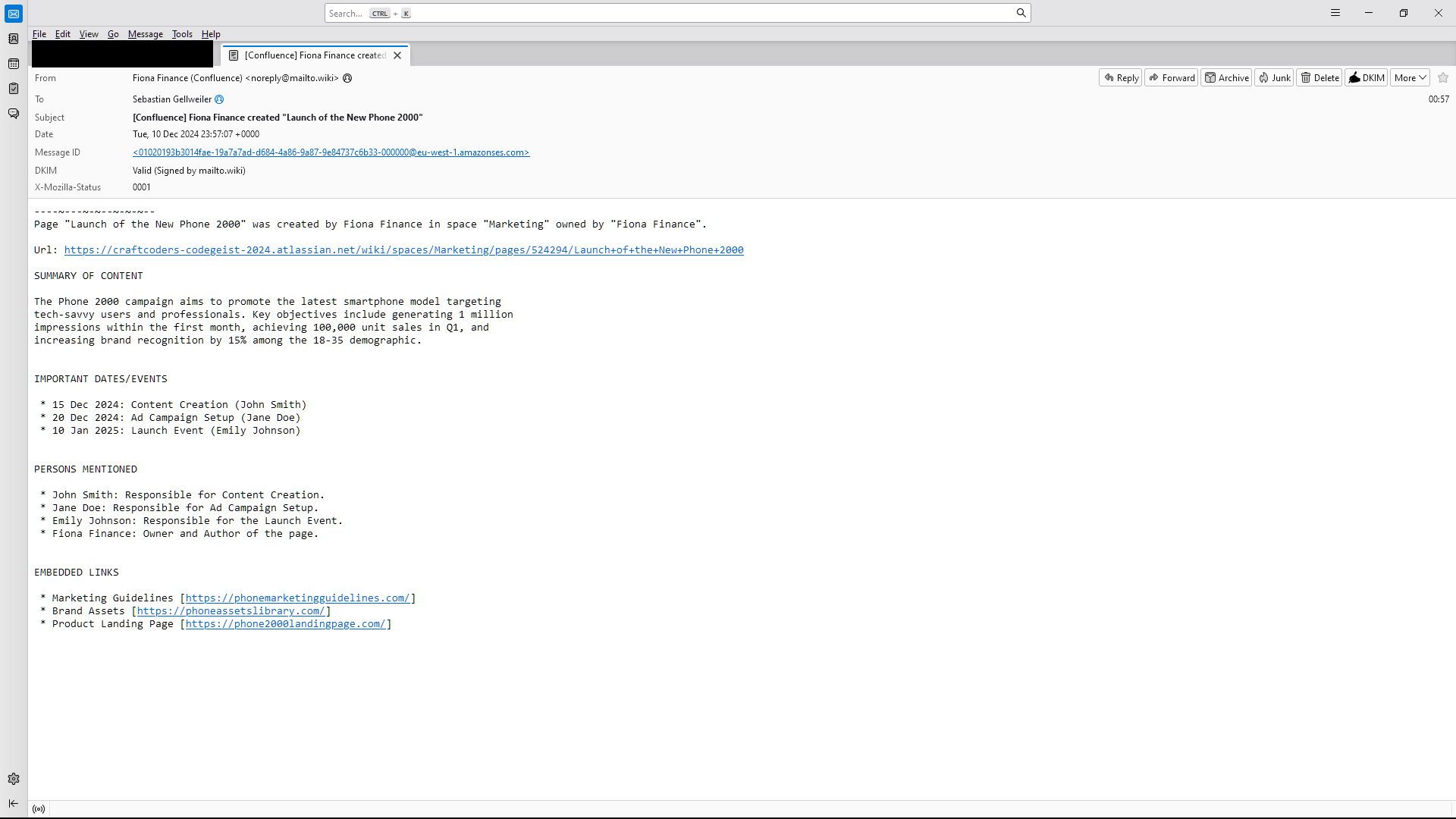This screenshot has width=1456, height=819.
Task: Open the Address Book sidebar icon
Action: coord(14,39)
